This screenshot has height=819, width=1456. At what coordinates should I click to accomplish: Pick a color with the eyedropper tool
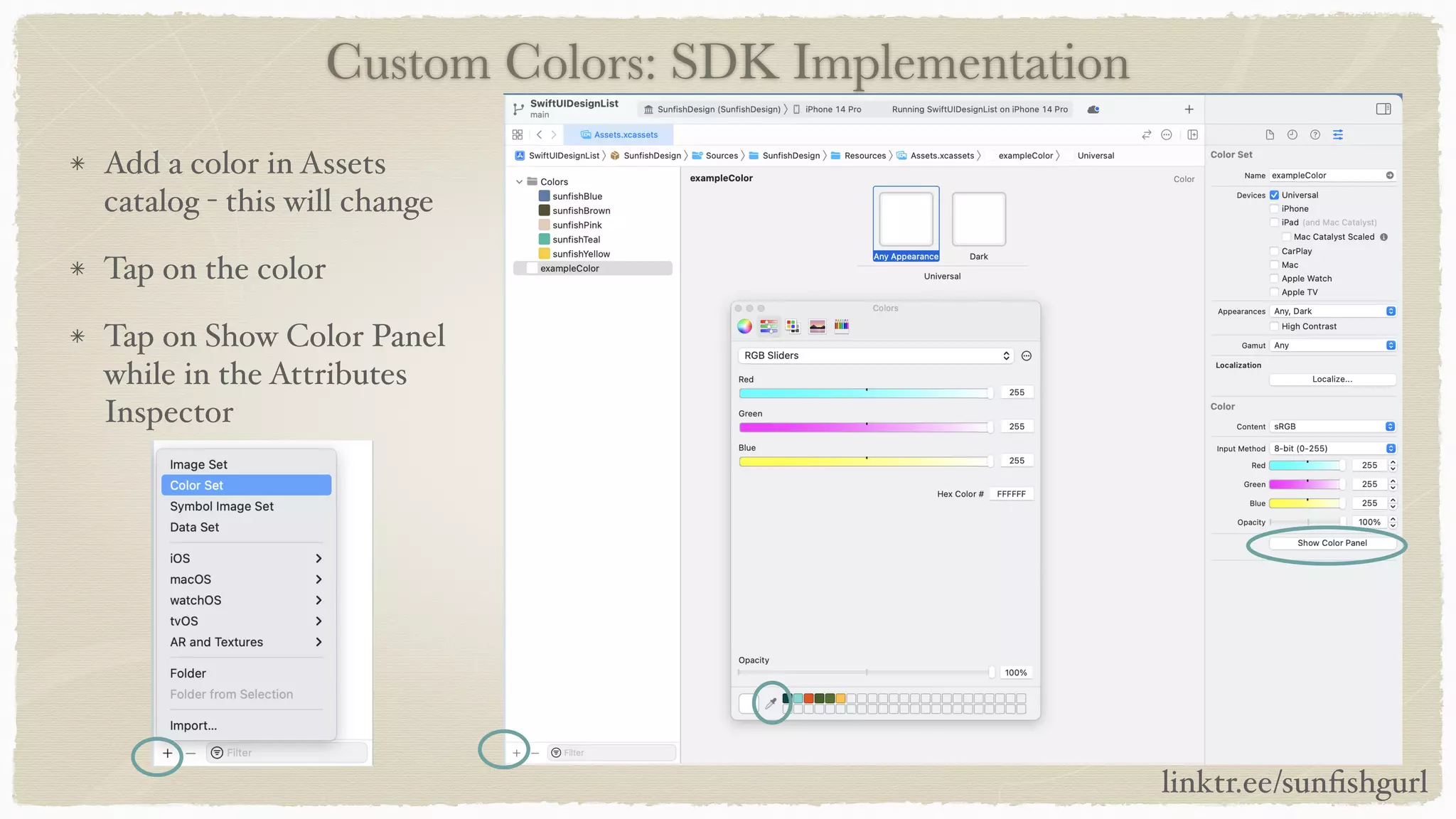coord(771,703)
